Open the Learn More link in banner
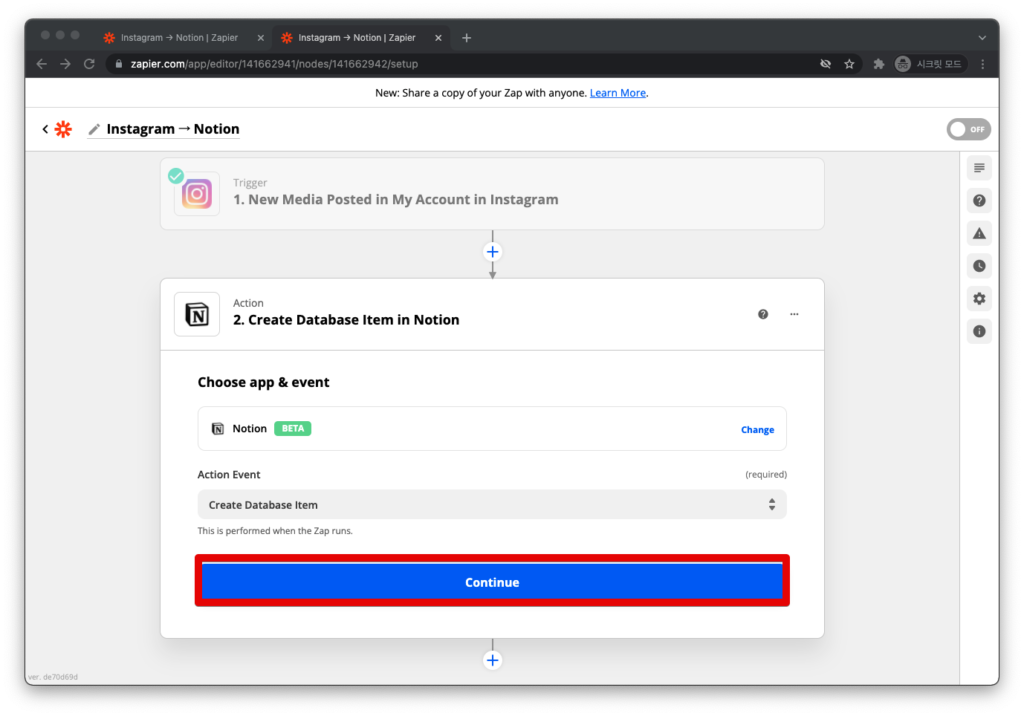 click(618, 93)
